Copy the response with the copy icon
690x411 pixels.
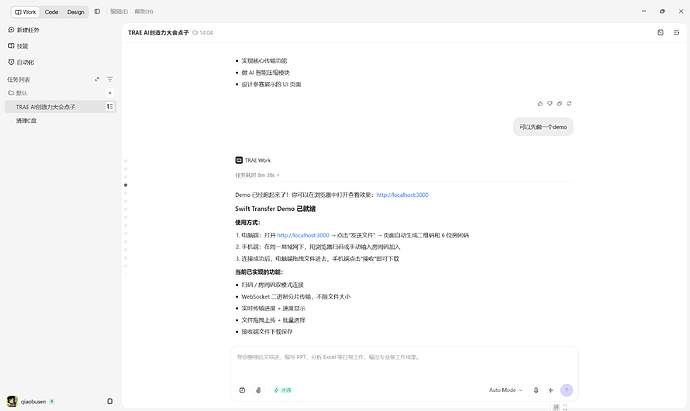point(559,103)
